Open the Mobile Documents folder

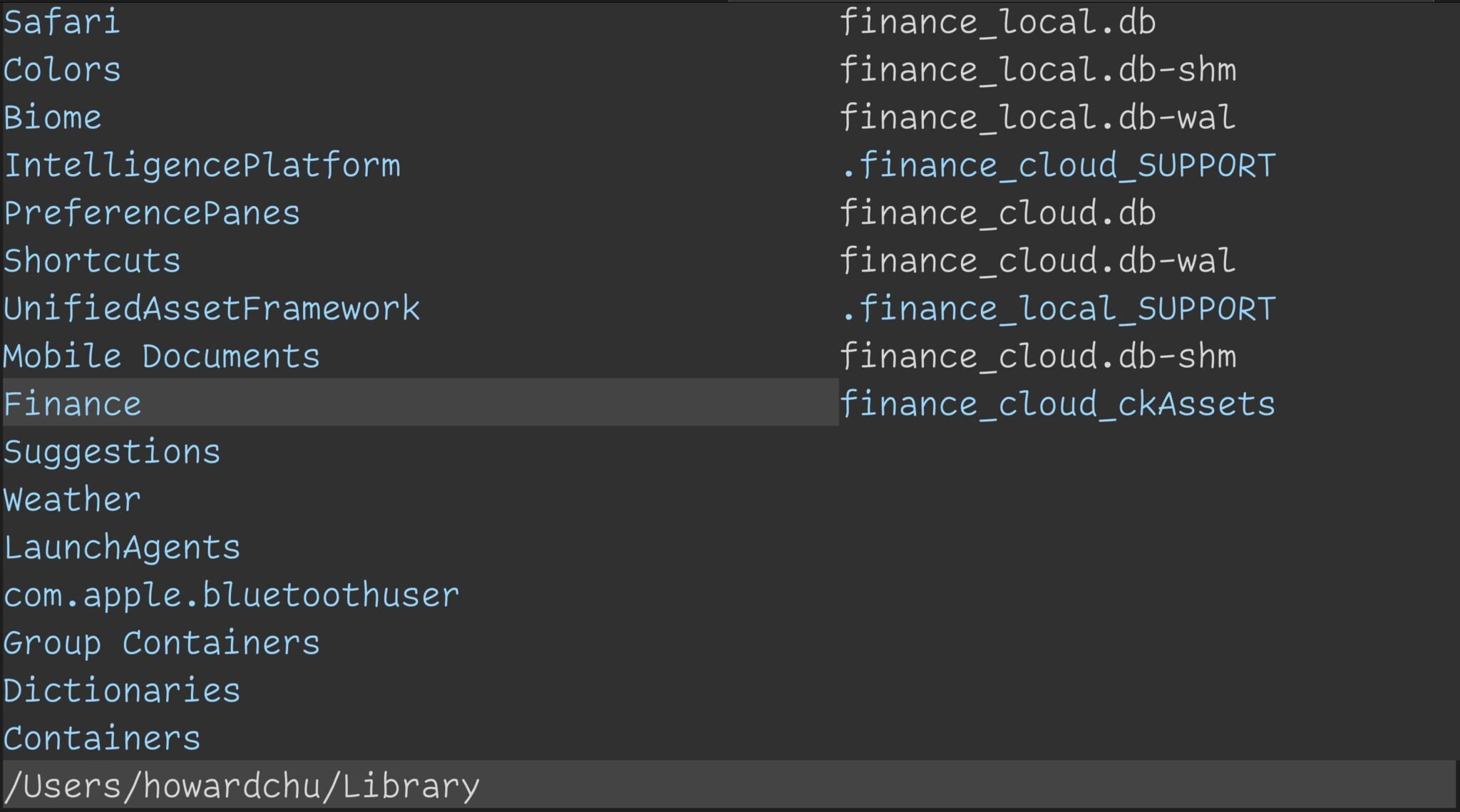(161, 356)
